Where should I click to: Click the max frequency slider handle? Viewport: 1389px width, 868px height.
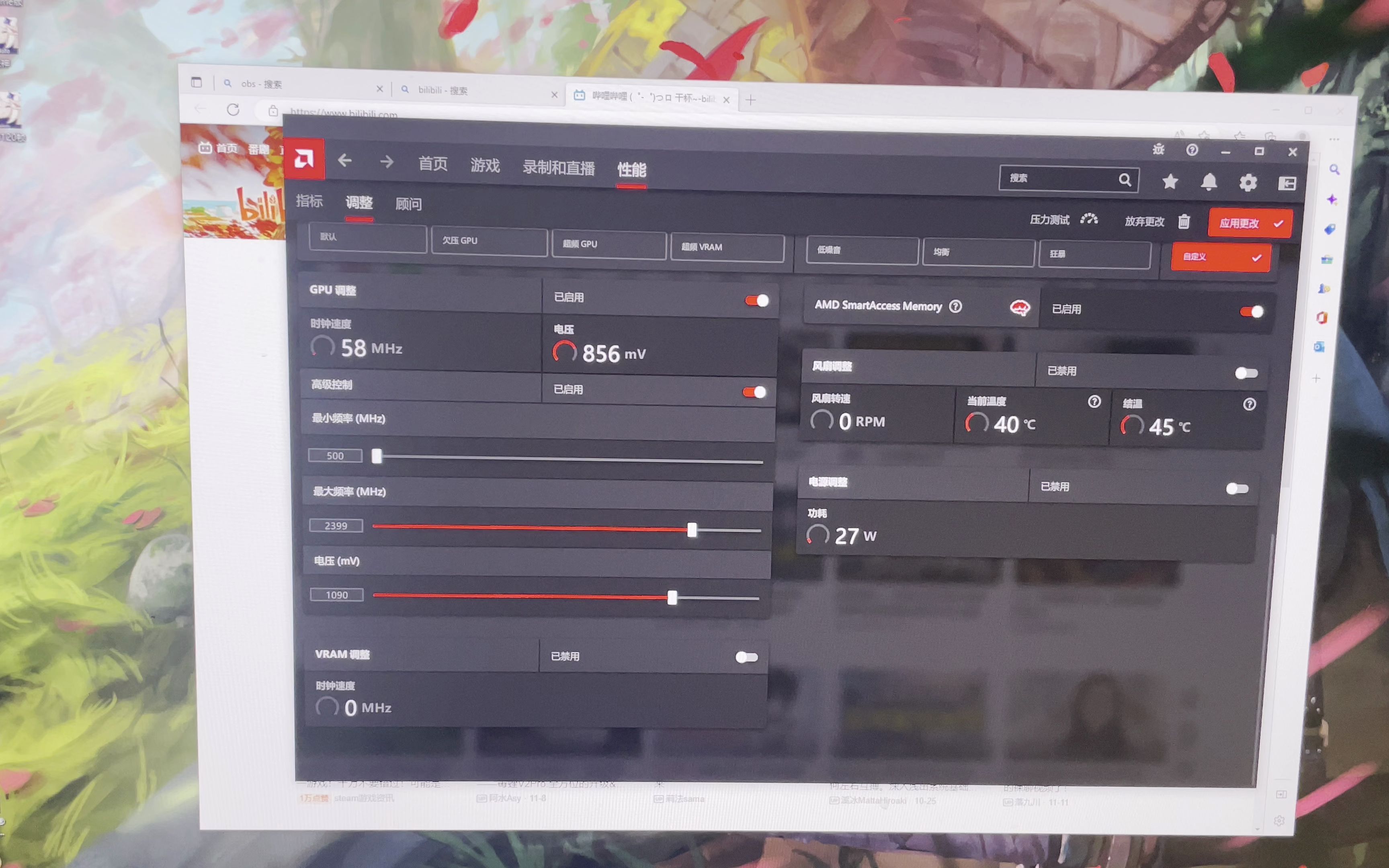[x=692, y=530]
